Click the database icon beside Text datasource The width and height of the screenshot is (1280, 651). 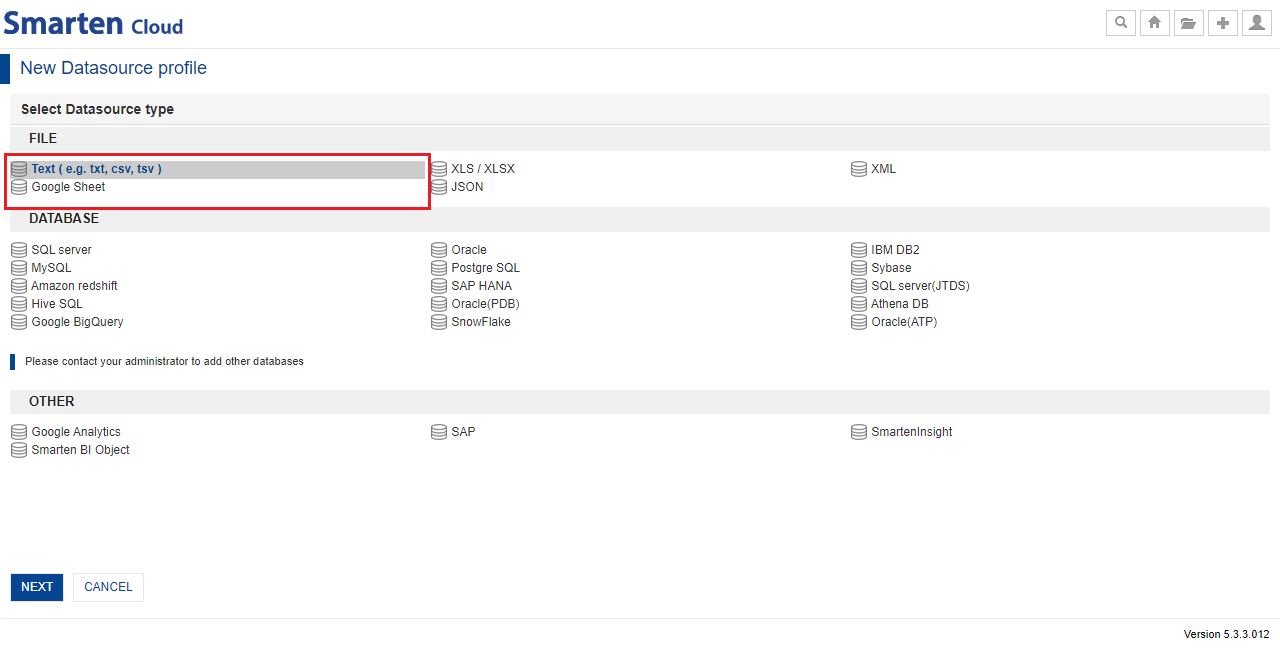click(19, 169)
